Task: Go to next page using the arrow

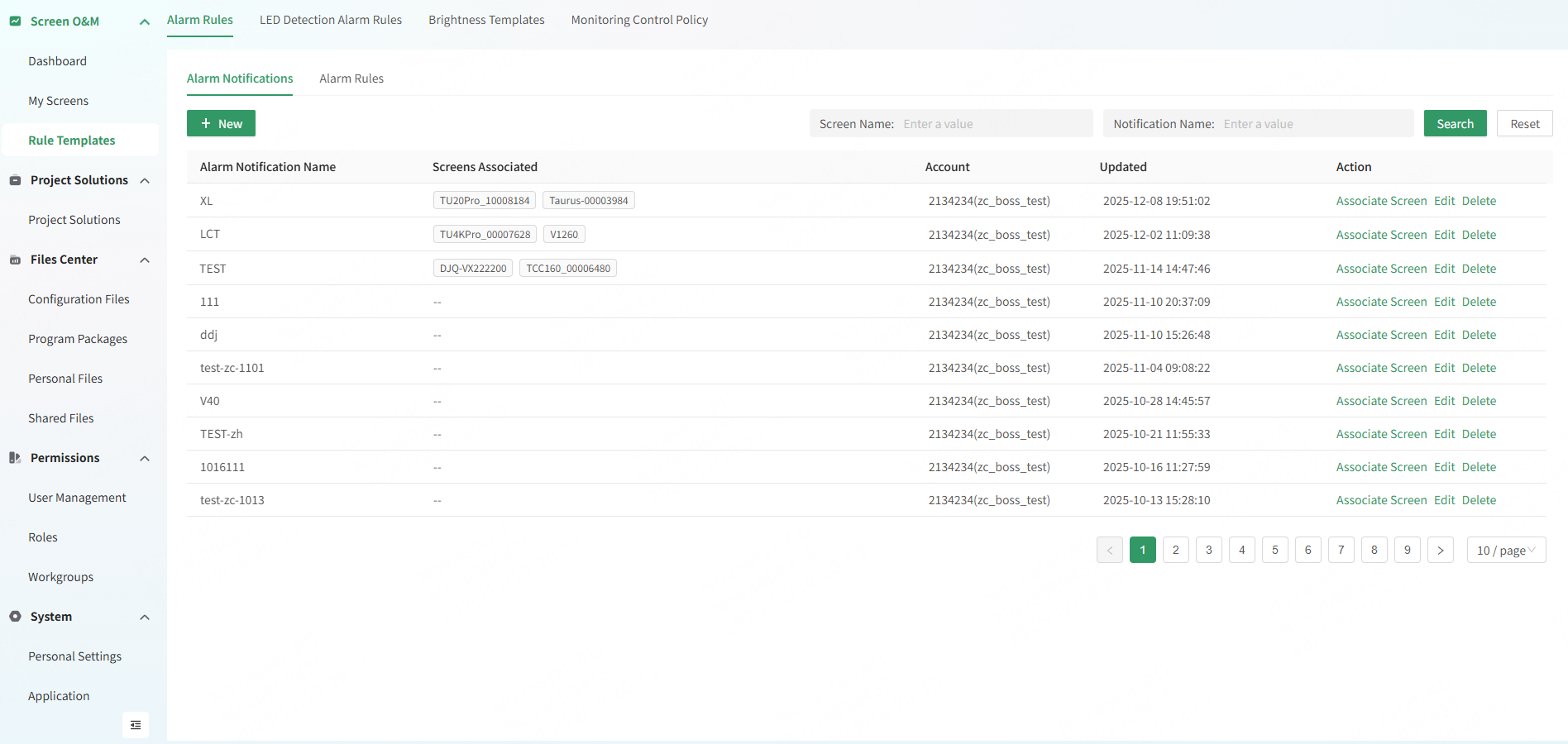Action: [x=1440, y=550]
